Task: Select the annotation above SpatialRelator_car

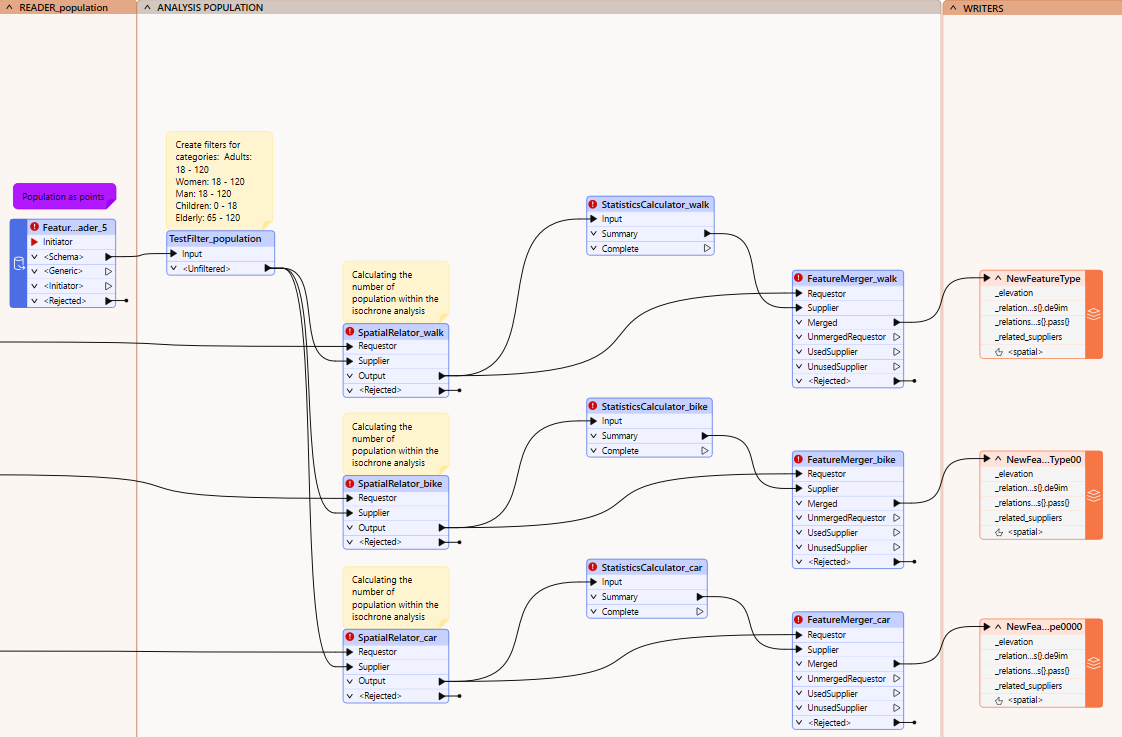Action: coord(396,597)
